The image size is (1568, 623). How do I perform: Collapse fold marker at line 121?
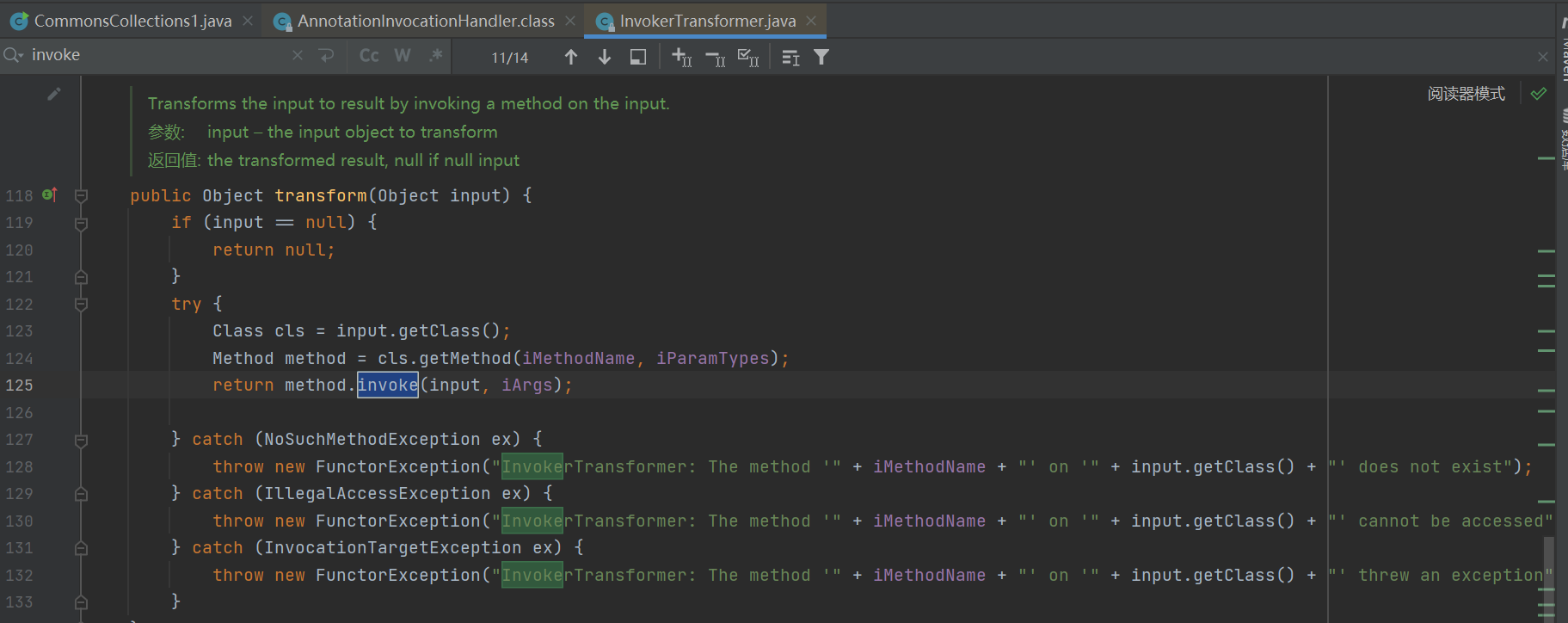[81, 277]
